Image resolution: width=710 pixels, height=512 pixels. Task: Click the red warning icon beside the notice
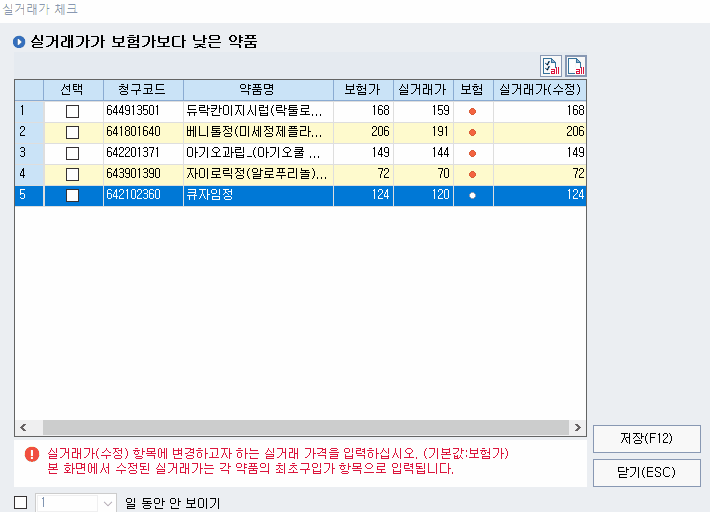pyautogui.click(x=32, y=453)
